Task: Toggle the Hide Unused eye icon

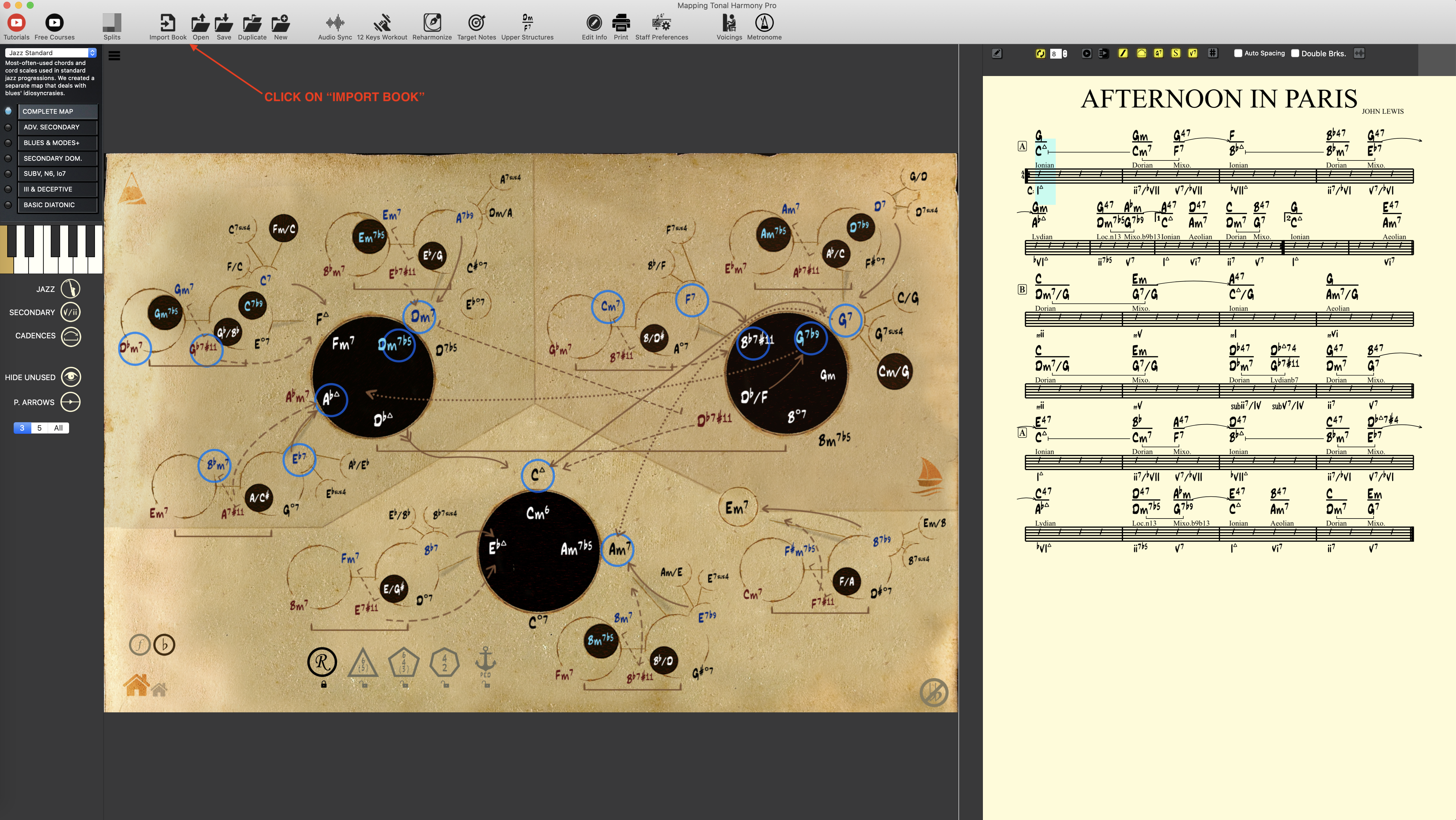Action: point(71,377)
